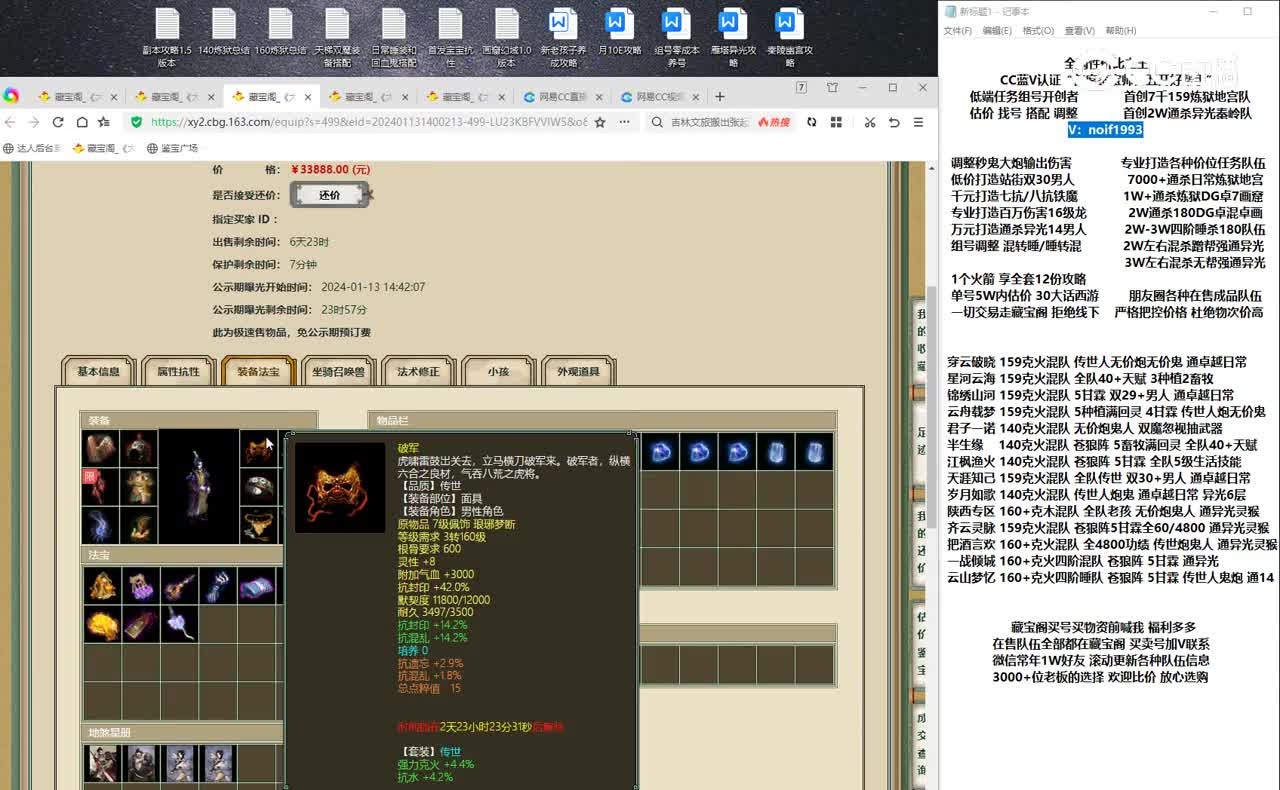This screenshot has height=790, width=1280.
Task: Open 基本信息 tab
Action: (98, 371)
